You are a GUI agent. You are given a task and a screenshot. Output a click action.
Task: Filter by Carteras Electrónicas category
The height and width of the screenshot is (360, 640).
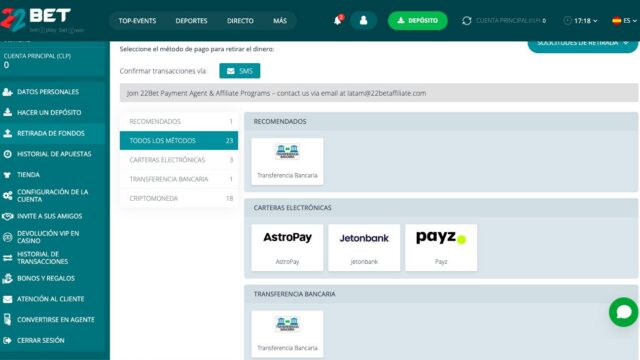click(x=179, y=160)
